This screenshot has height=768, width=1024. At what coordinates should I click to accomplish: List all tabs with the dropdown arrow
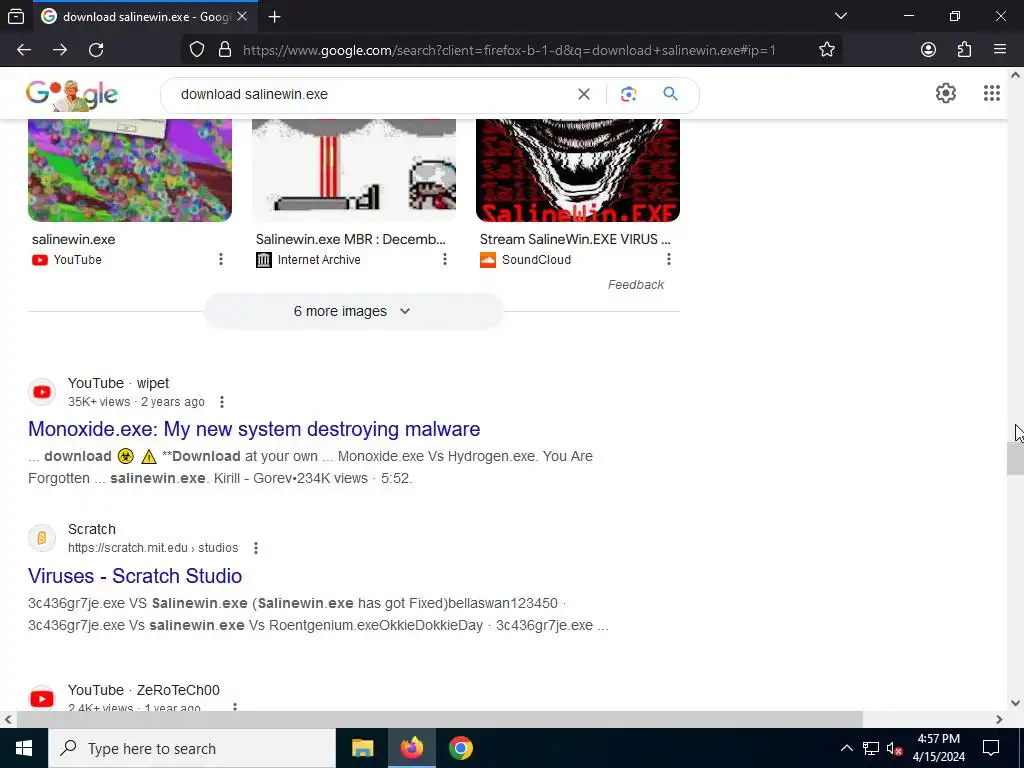point(840,16)
